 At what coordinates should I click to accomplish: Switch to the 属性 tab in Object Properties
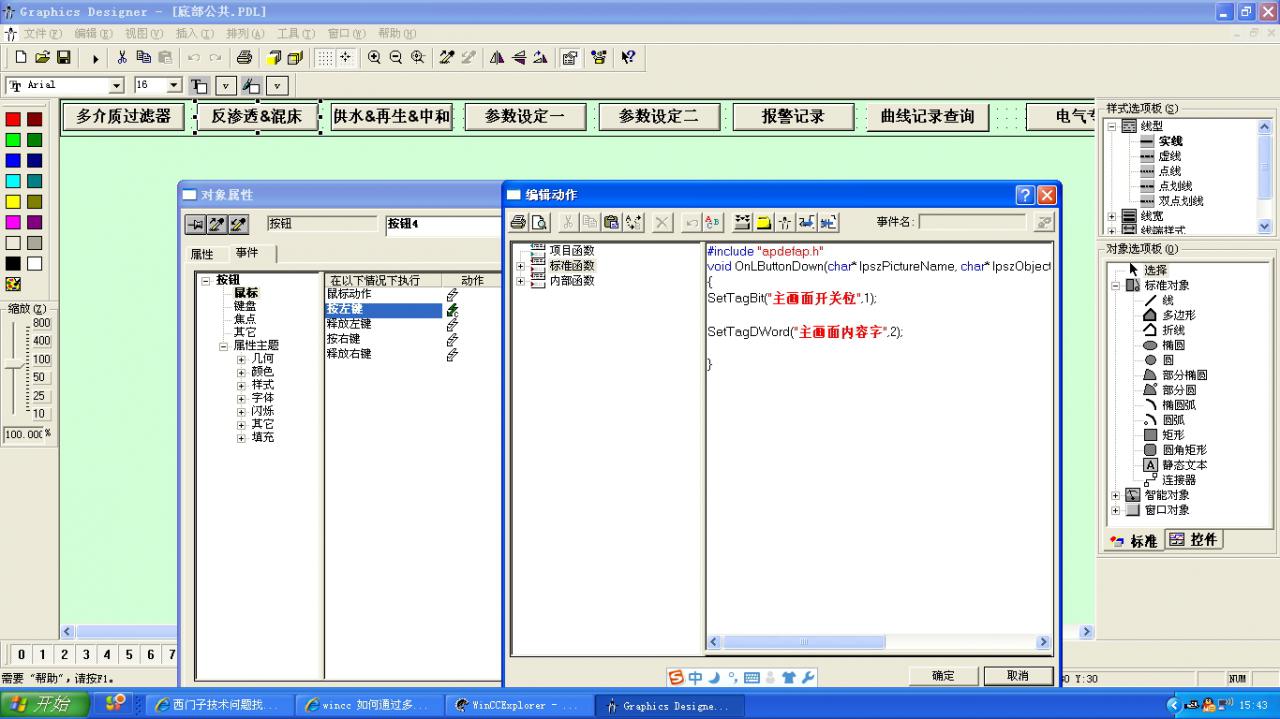tap(203, 254)
